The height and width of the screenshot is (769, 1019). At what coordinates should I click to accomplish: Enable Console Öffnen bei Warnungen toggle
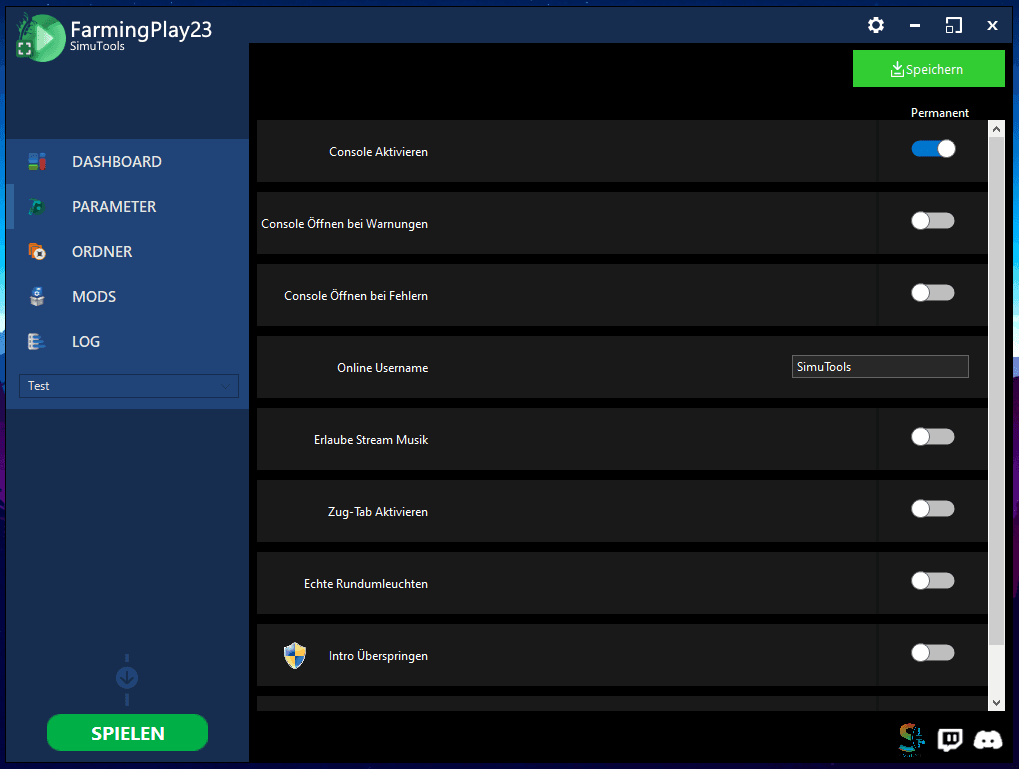933,221
